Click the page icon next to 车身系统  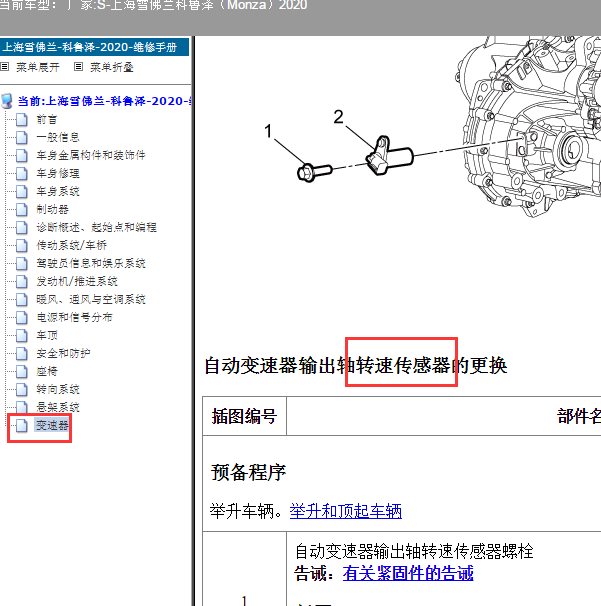22,191
